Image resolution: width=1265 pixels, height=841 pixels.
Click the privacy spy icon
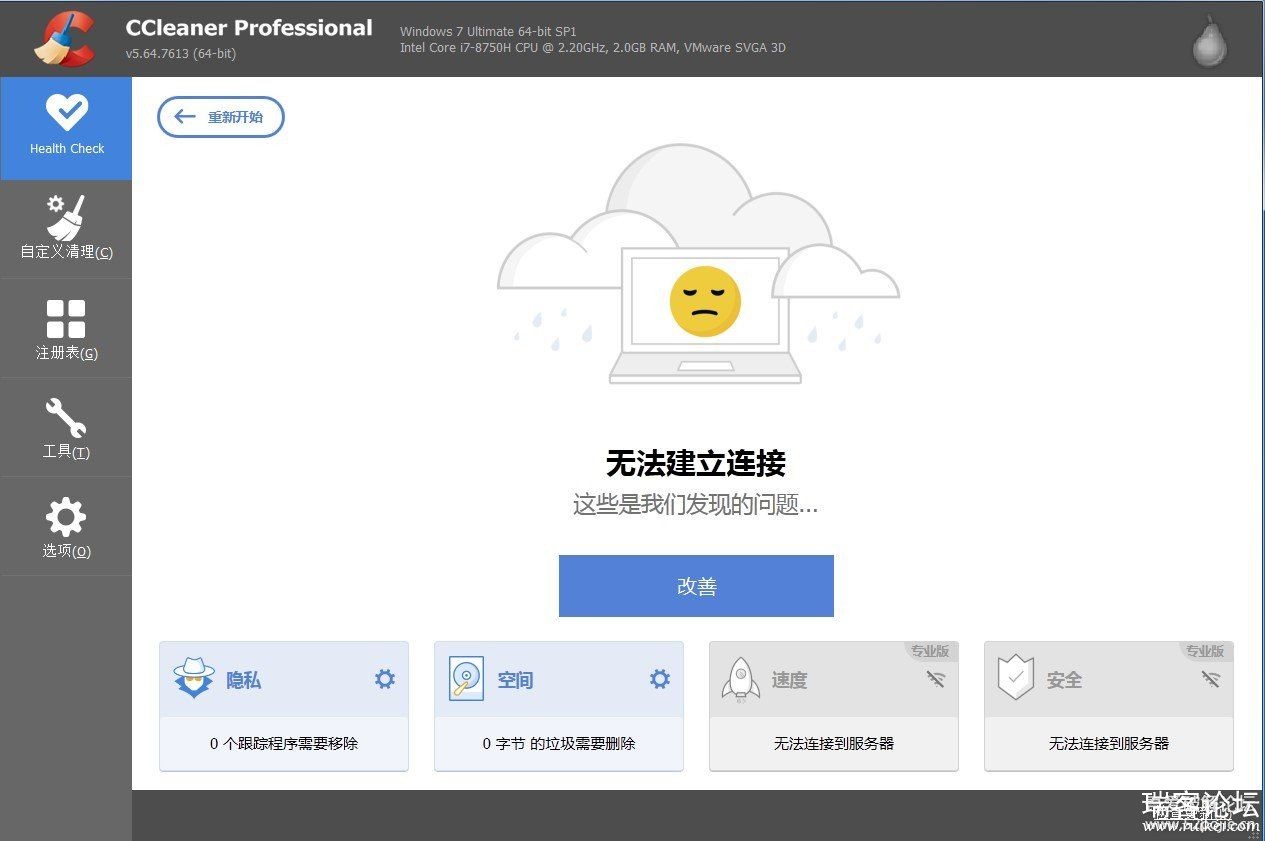click(x=194, y=679)
